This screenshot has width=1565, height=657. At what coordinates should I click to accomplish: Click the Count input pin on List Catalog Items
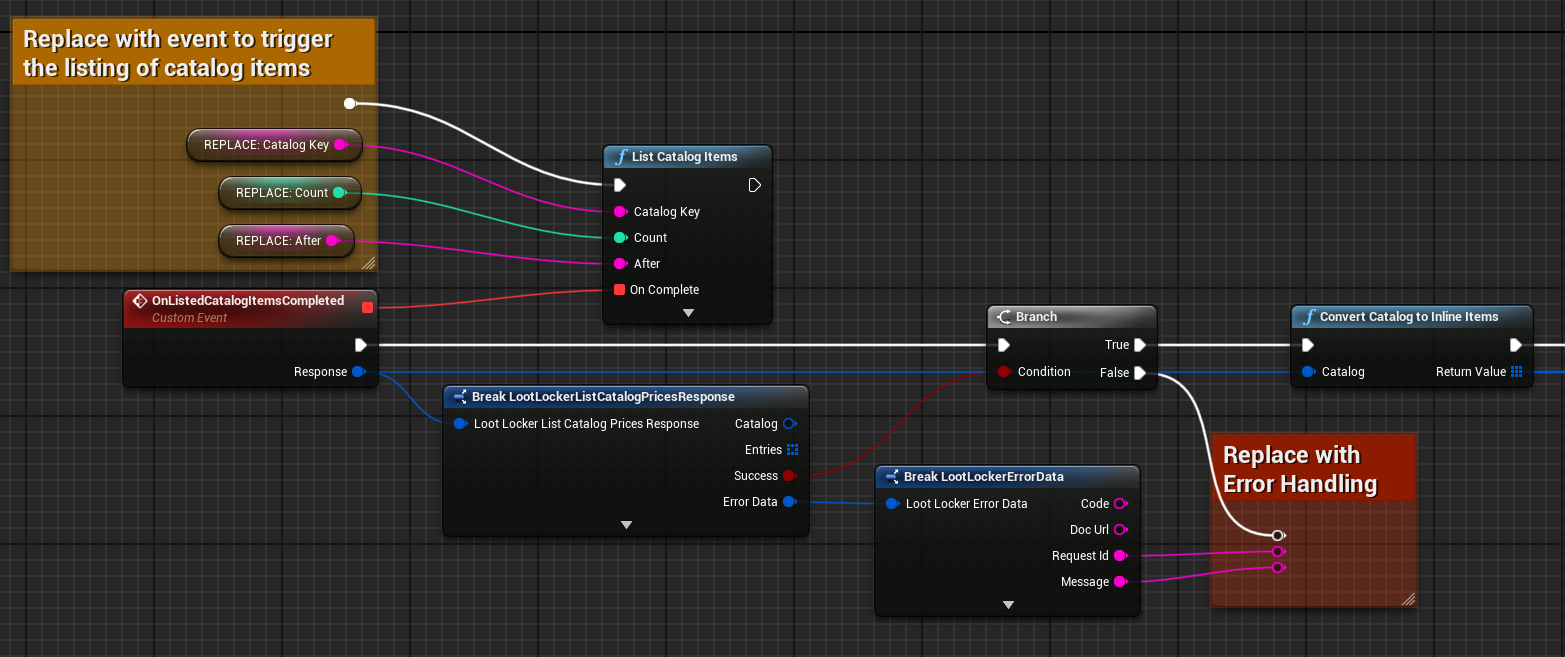pos(620,238)
